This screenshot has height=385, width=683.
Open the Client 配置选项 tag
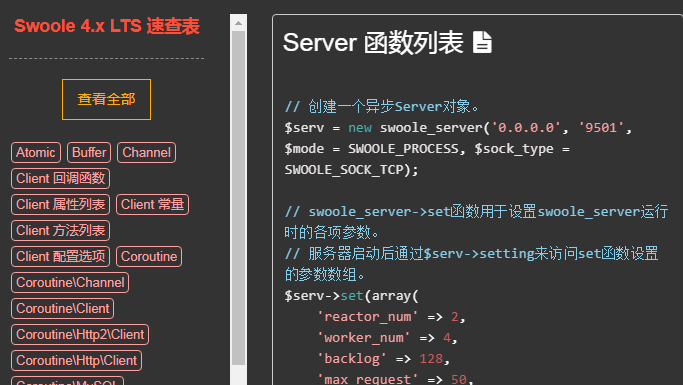[x=61, y=257]
